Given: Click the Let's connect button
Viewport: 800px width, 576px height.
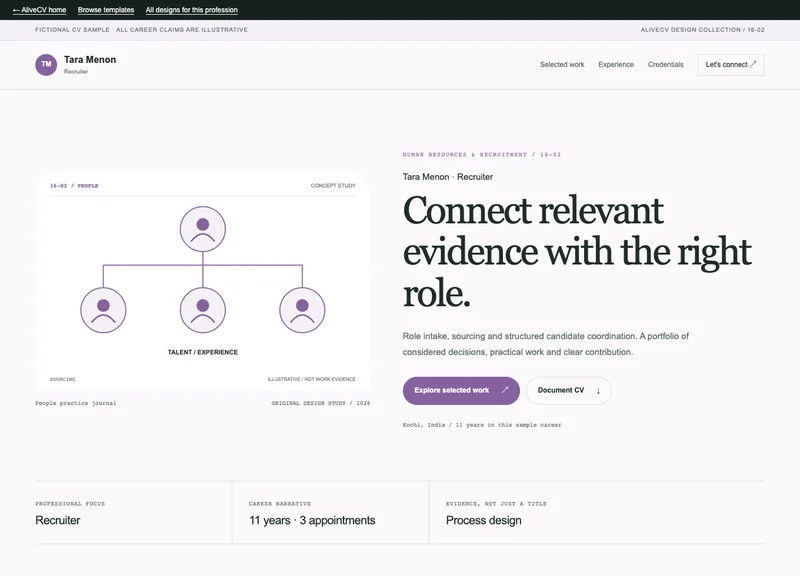Looking at the screenshot, I should pos(731,65).
